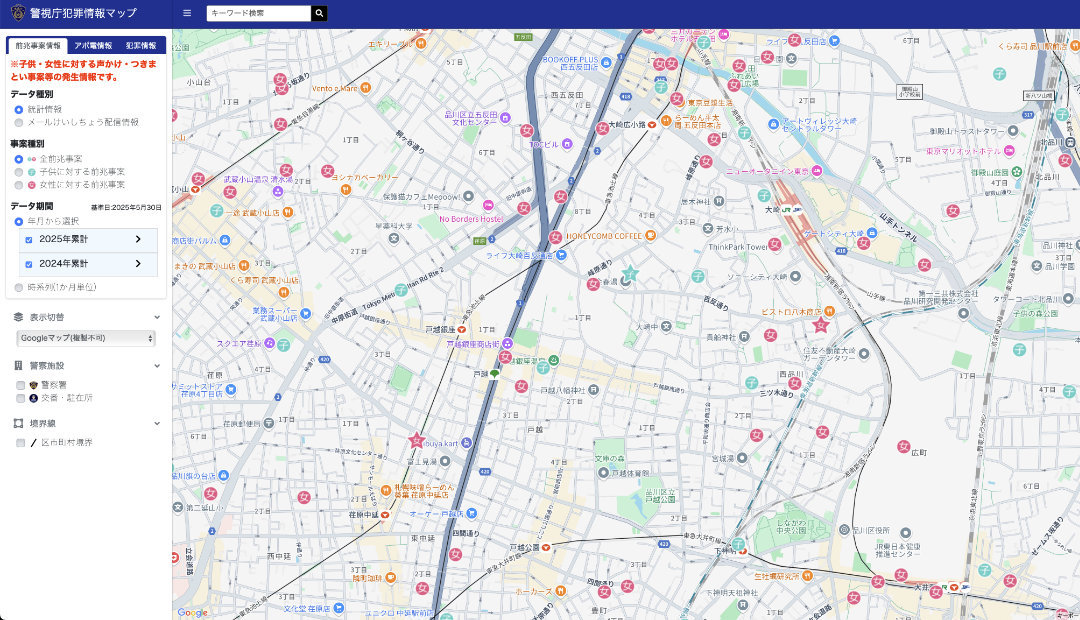Click the 警視庁犯罪情報マップ title logo
The image size is (1080, 620).
74,13
